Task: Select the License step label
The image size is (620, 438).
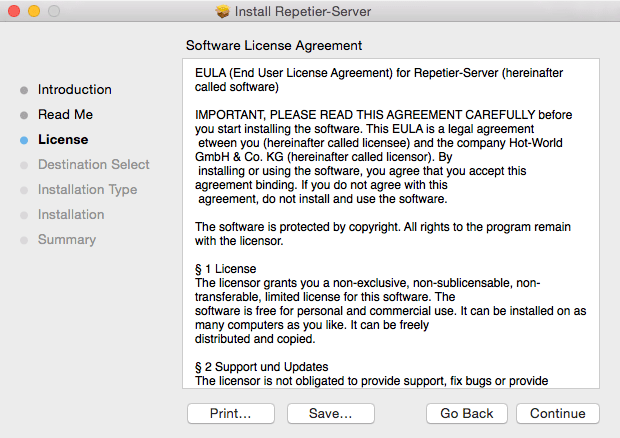Action: coord(63,140)
